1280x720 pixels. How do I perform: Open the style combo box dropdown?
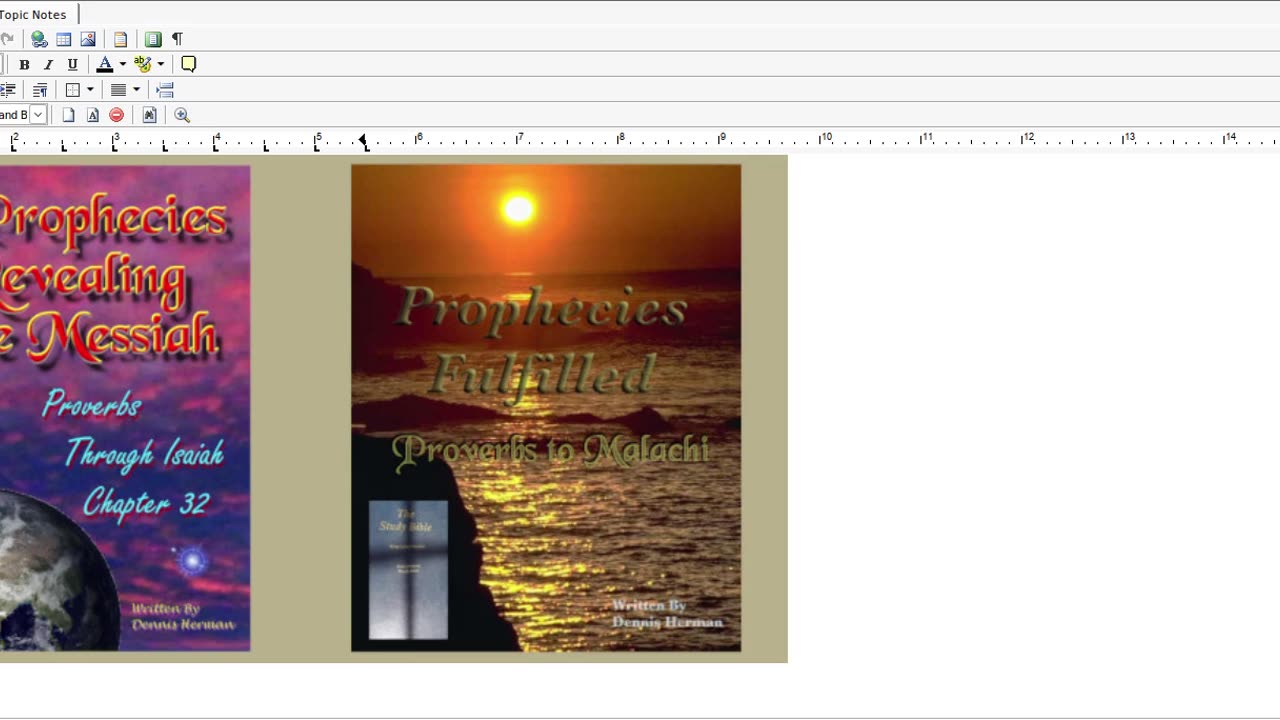click(x=38, y=115)
